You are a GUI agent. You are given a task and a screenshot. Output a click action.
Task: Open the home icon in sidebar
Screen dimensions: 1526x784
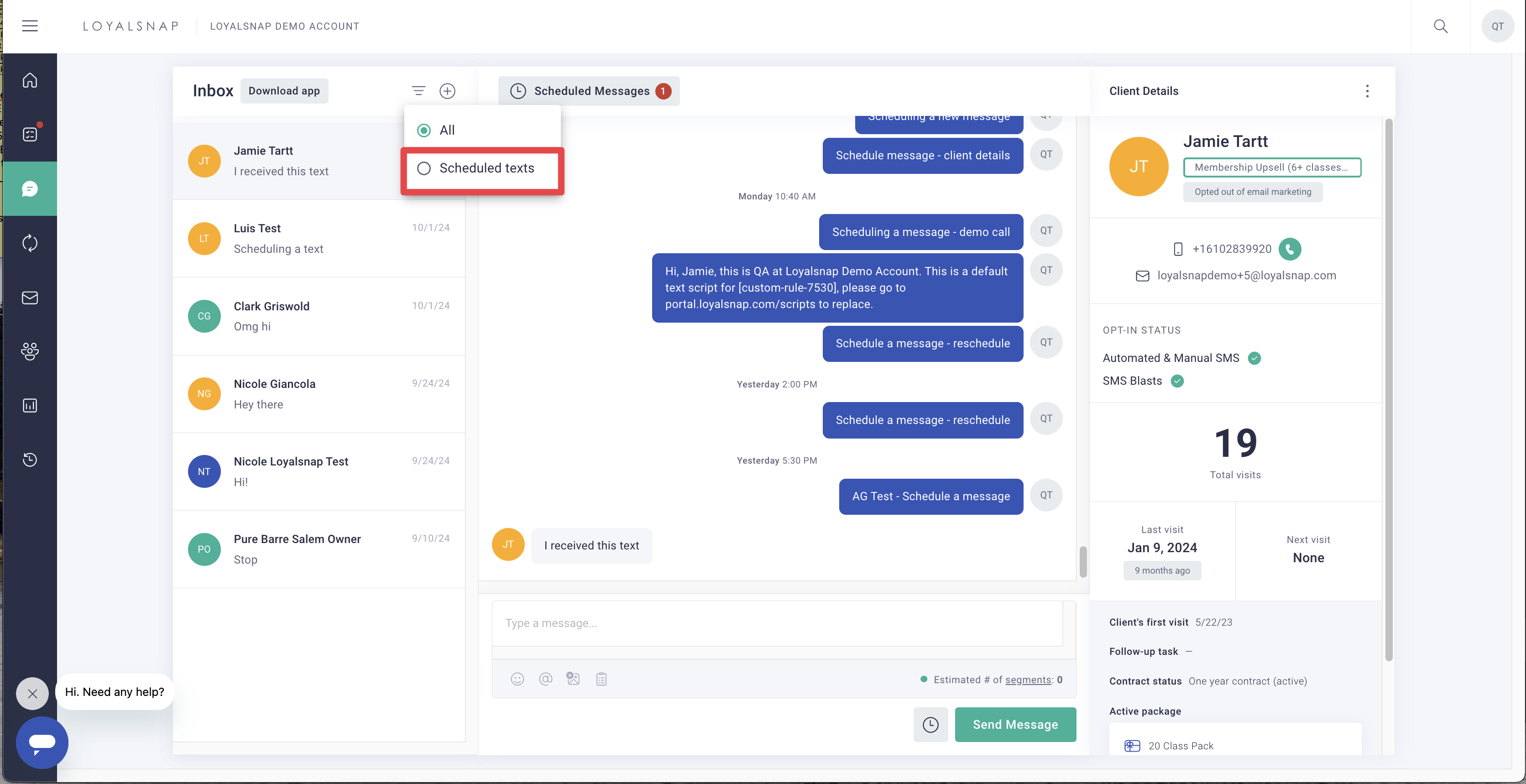(30, 80)
